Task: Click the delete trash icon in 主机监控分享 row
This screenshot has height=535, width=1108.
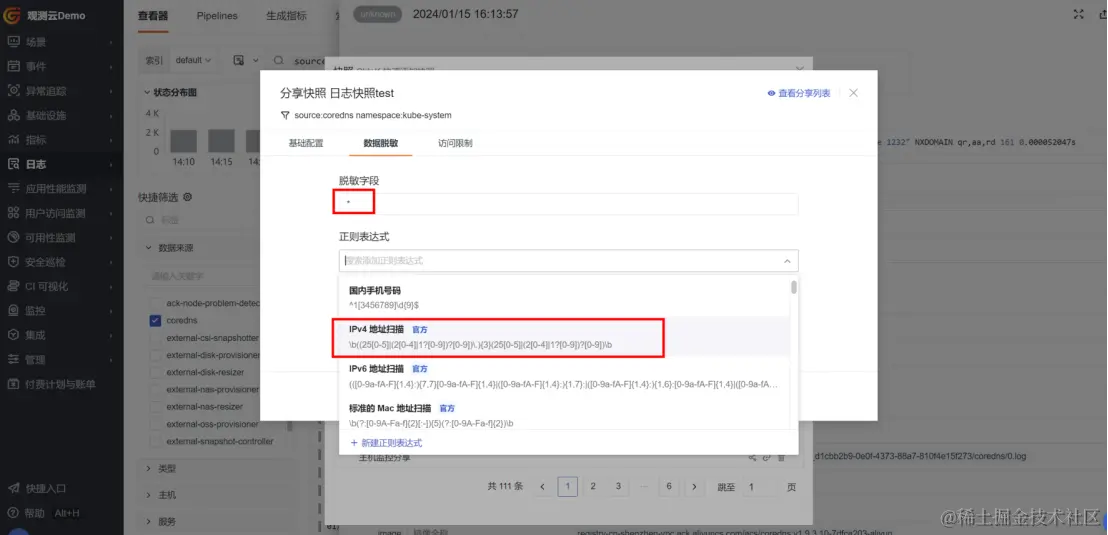Action: click(782, 457)
